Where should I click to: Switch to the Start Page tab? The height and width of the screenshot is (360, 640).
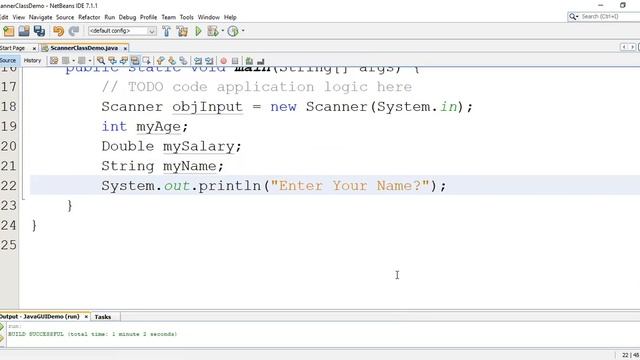coord(12,48)
